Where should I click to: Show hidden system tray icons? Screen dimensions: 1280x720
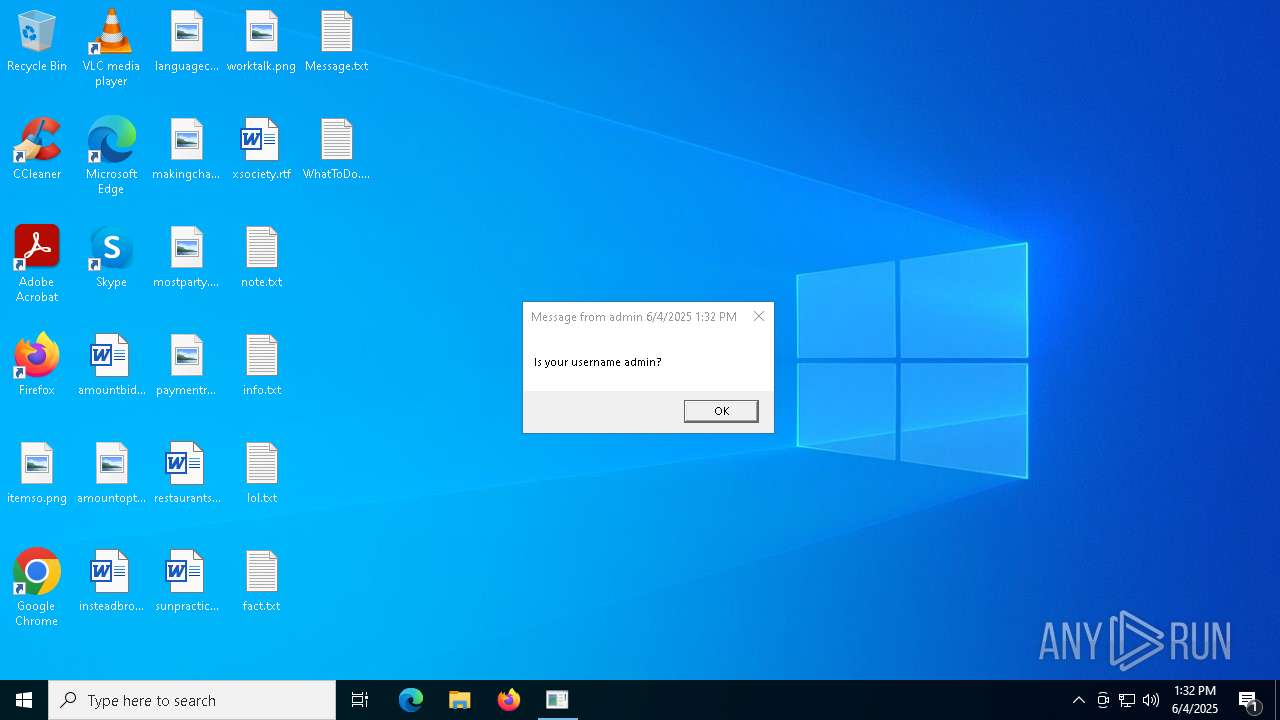[x=1079, y=700]
